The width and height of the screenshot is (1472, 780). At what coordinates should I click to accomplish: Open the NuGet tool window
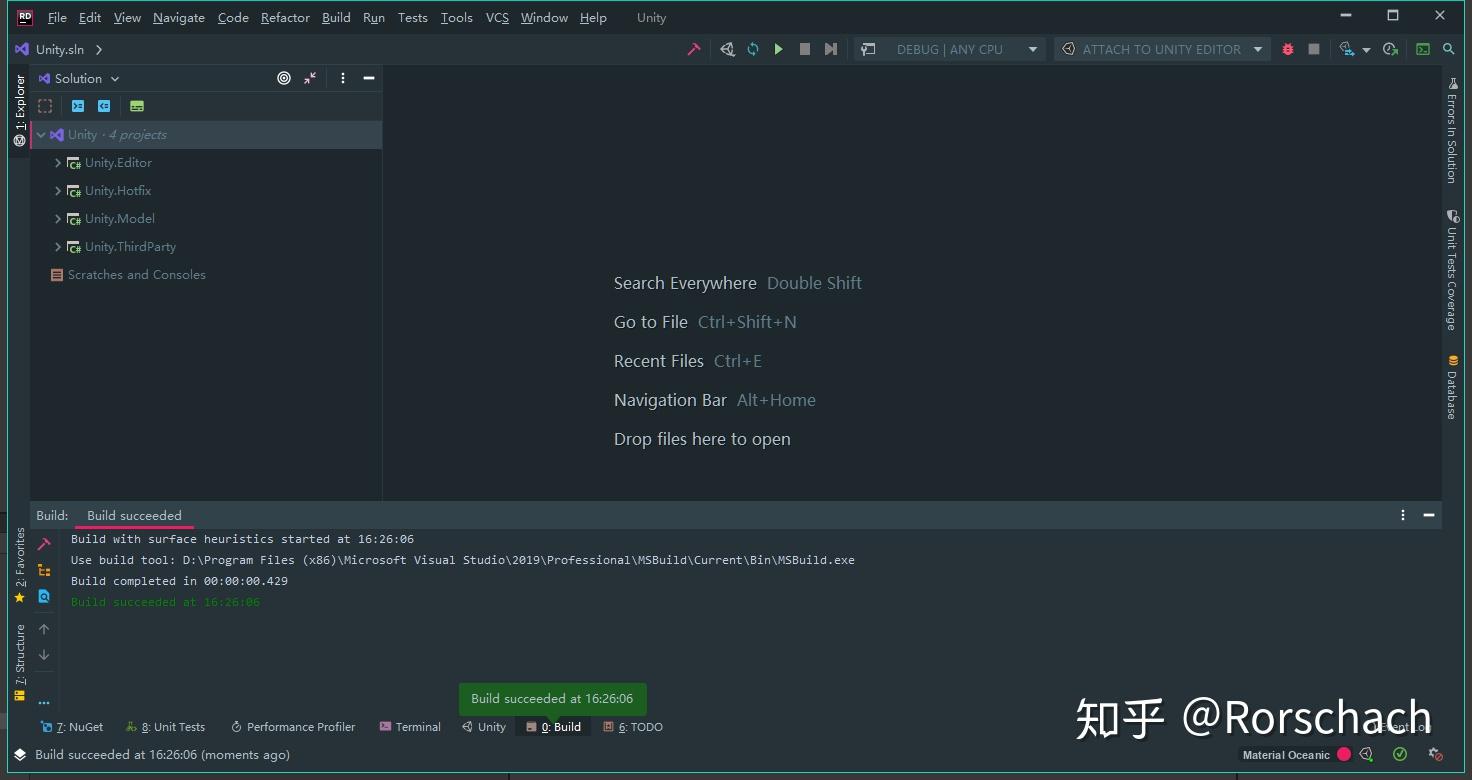click(x=72, y=727)
